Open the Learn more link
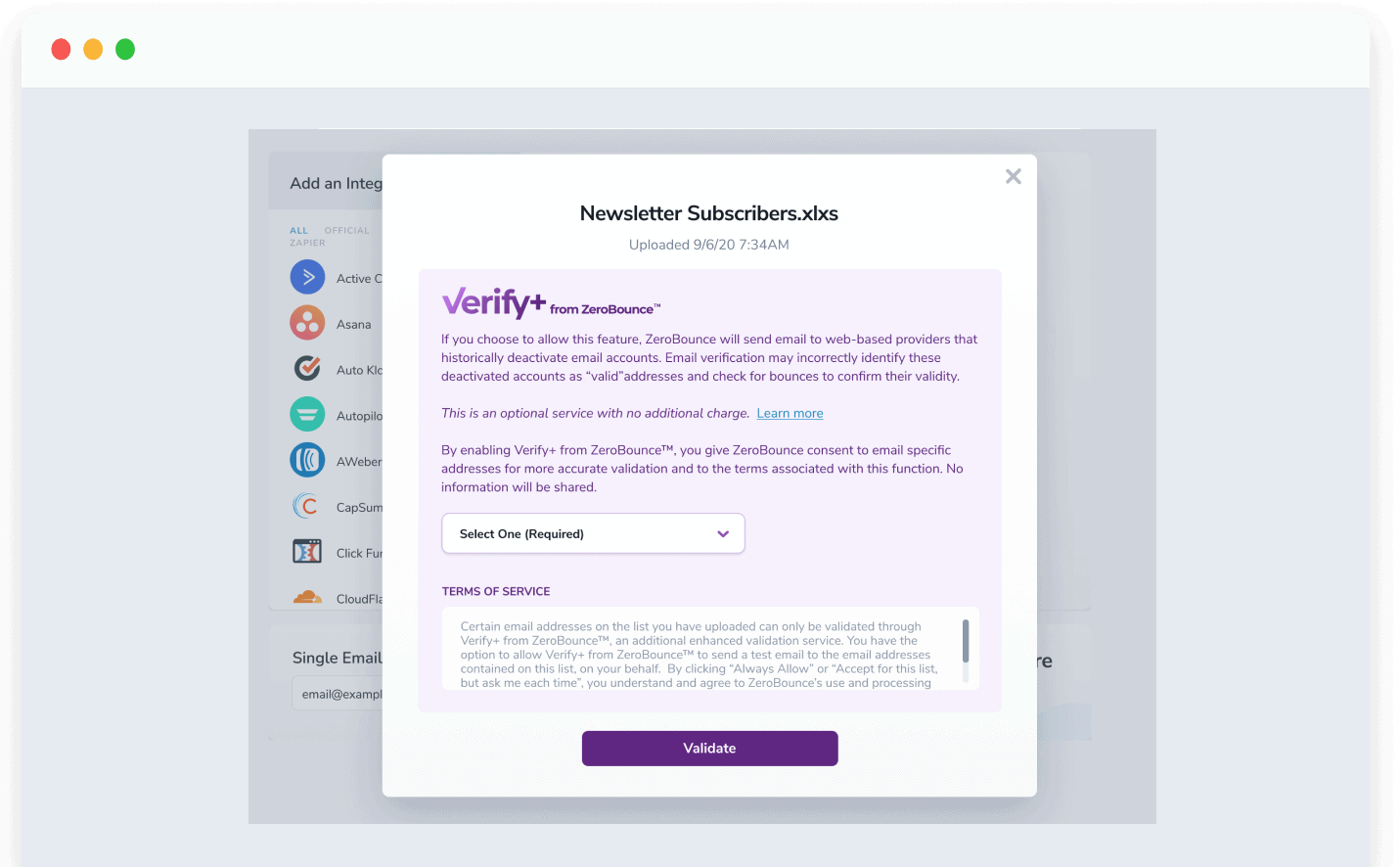The image size is (1400, 867). (789, 413)
